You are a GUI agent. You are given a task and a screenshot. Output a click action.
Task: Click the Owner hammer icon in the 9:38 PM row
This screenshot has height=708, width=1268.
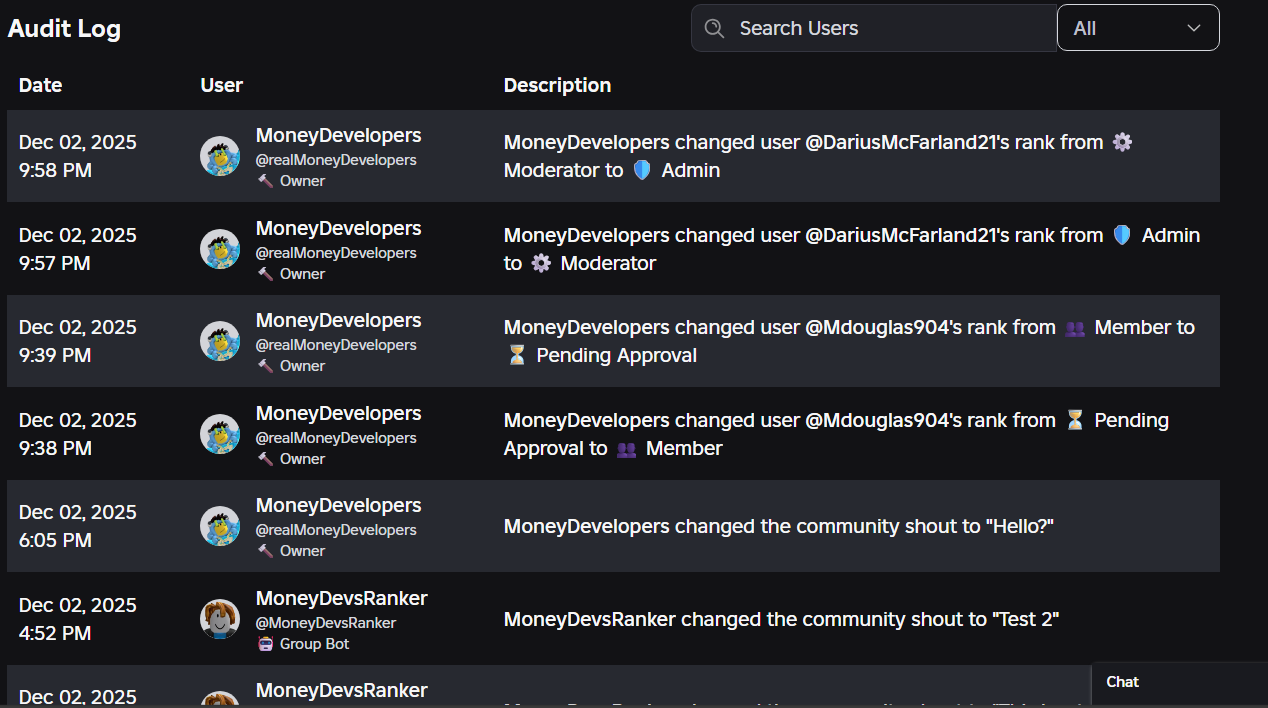coord(265,459)
